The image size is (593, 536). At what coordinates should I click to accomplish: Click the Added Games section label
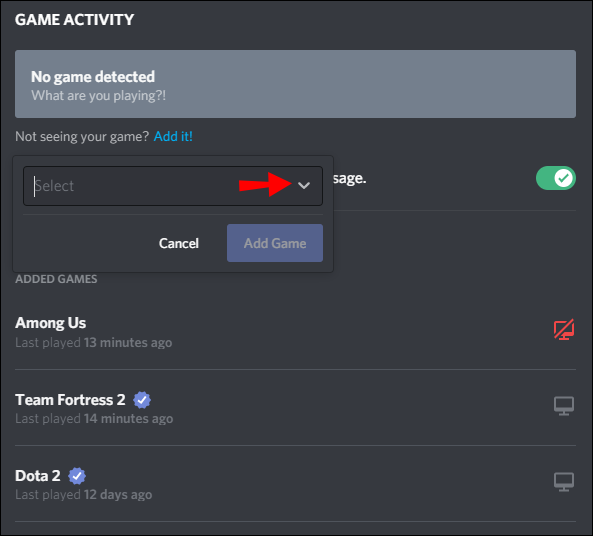pyautogui.click(x=56, y=279)
